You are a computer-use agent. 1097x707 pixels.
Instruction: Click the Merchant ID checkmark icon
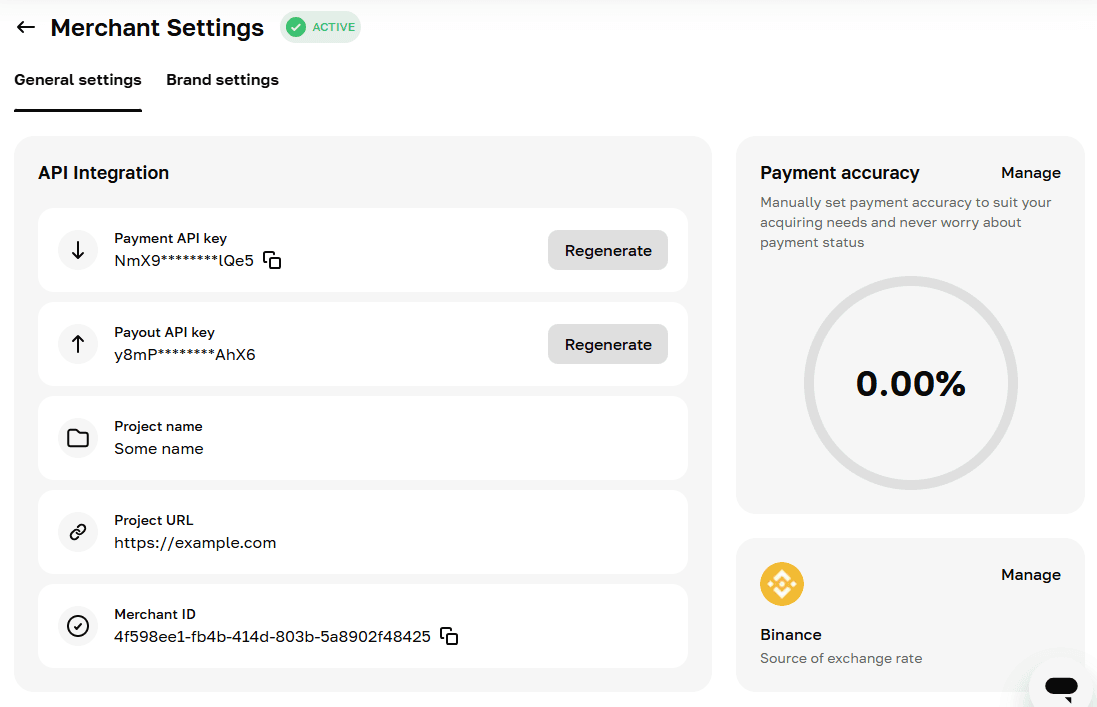tap(78, 625)
